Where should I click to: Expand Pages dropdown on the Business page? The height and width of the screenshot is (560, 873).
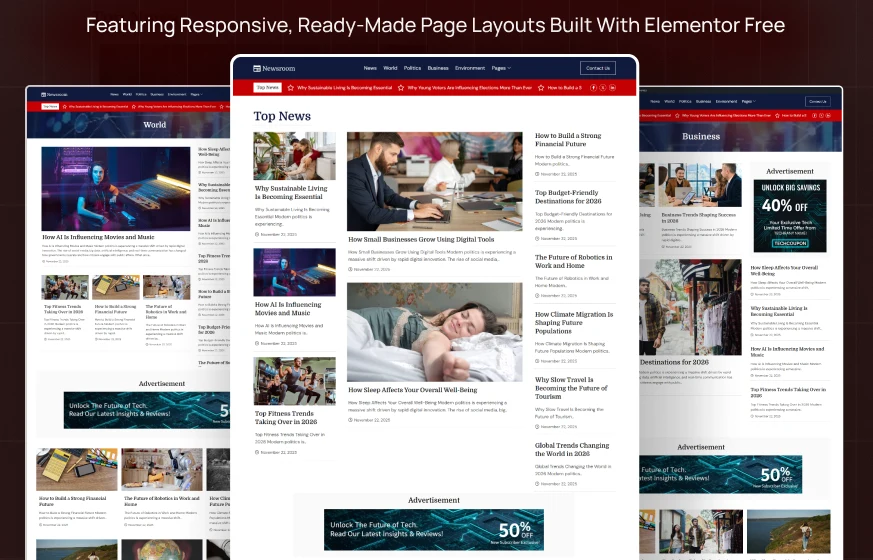(x=749, y=101)
